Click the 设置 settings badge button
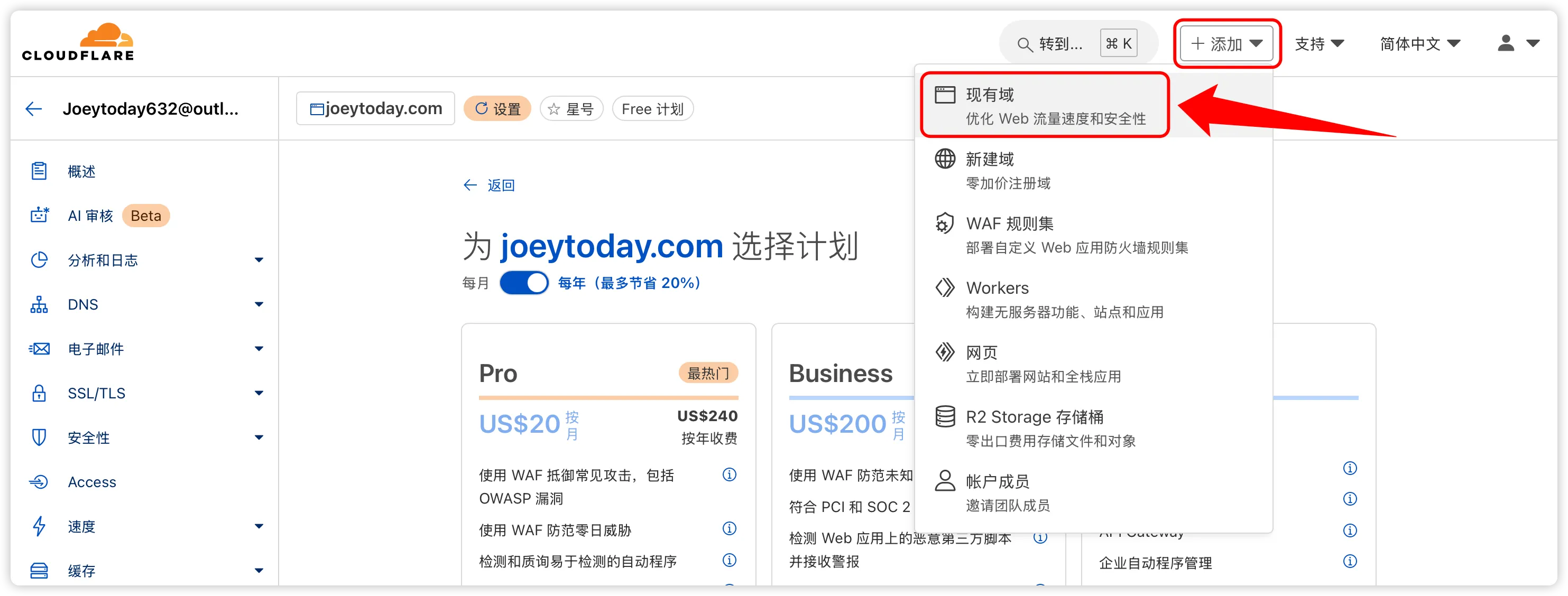This screenshot has height=596, width=1568. pyautogui.click(x=497, y=109)
